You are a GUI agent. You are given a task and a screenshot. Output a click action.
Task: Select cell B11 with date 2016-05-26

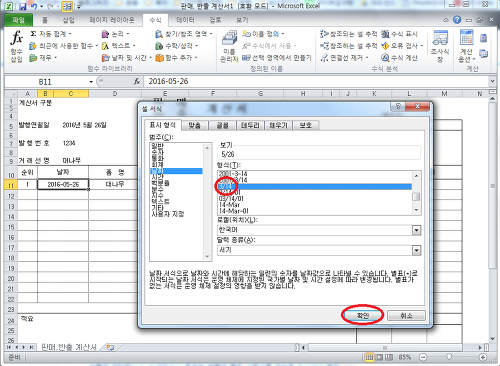(x=63, y=184)
